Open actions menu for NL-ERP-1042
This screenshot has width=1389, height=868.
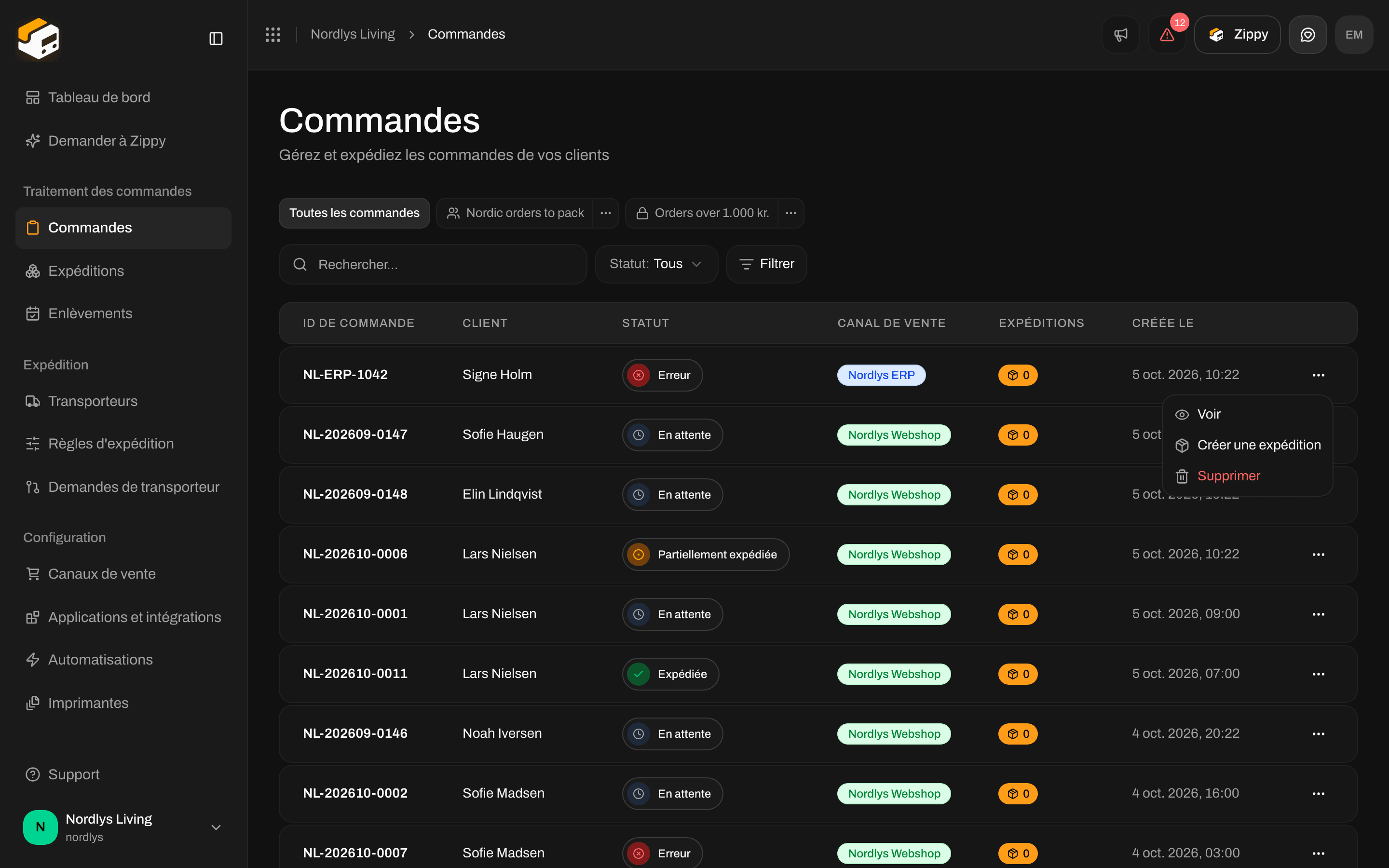click(x=1319, y=375)
